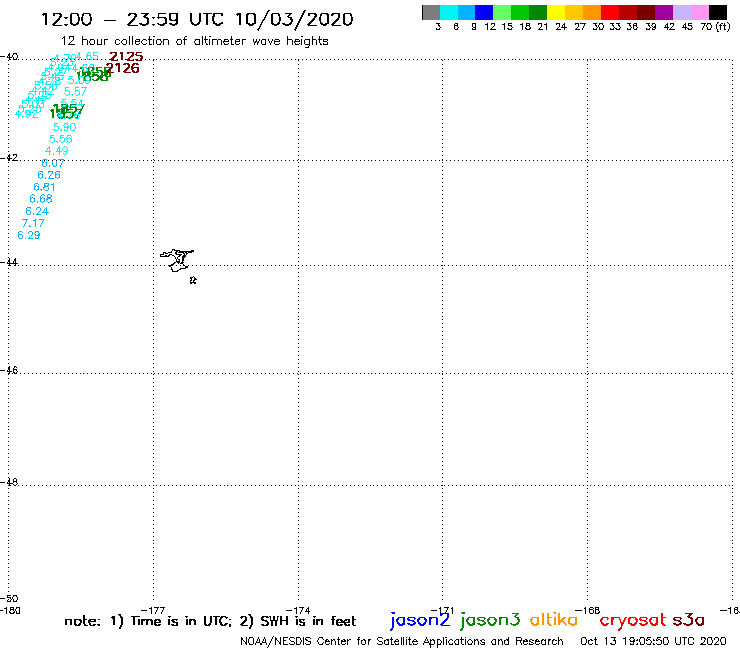Click the s3a satellite label

(x=689, y=620)
